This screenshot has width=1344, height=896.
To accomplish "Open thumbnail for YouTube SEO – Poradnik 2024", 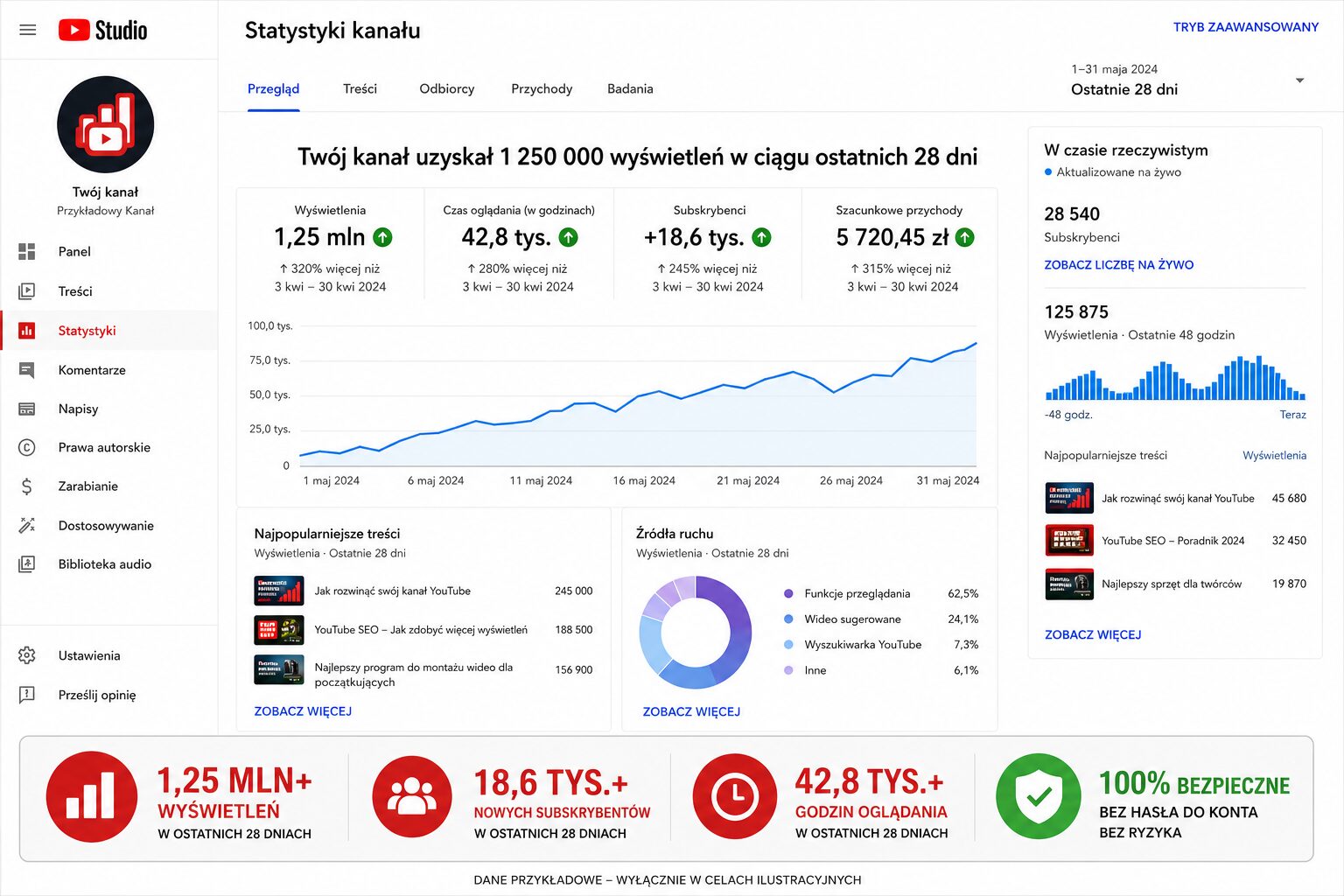I will tap(1069, 541).
